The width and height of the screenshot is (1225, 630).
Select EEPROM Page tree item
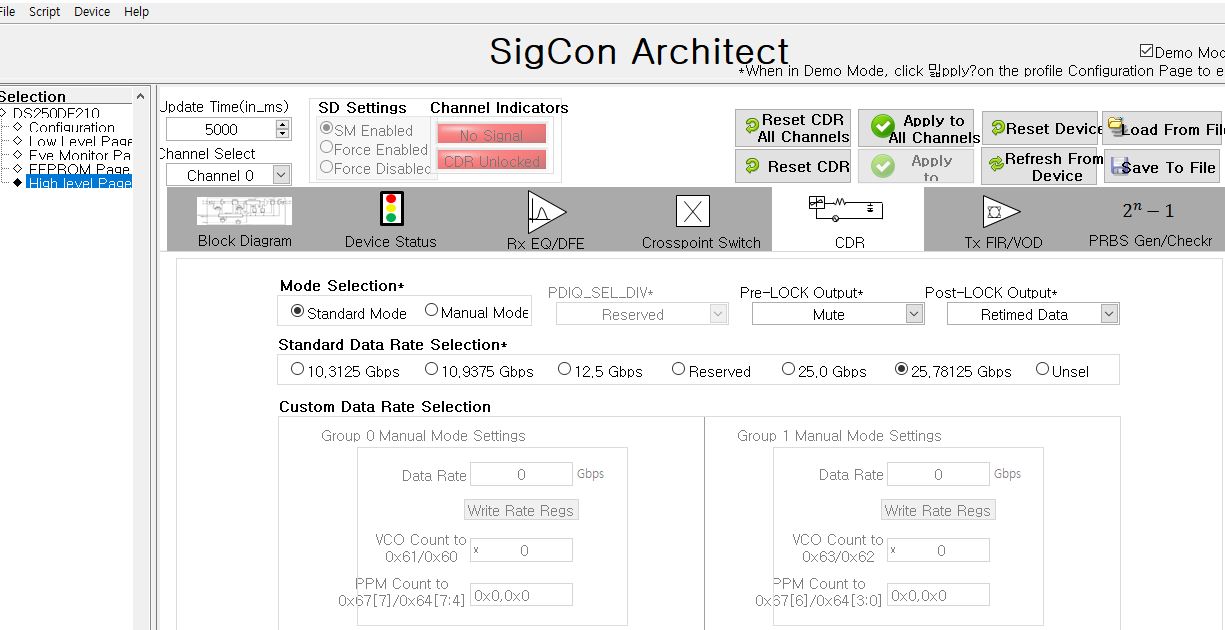80,169
